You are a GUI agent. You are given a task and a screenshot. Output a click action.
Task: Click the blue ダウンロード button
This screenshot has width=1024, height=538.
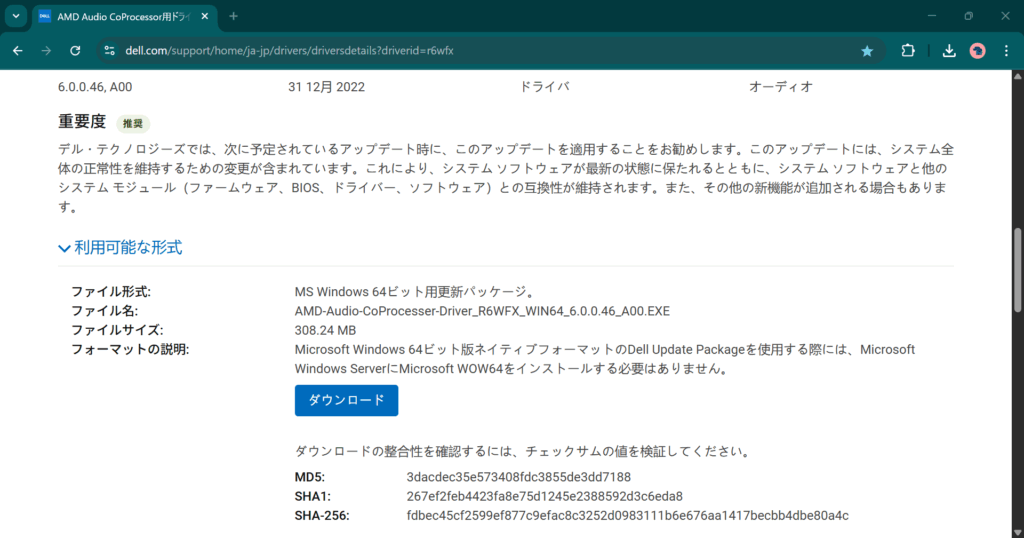(x=346, y=400)
